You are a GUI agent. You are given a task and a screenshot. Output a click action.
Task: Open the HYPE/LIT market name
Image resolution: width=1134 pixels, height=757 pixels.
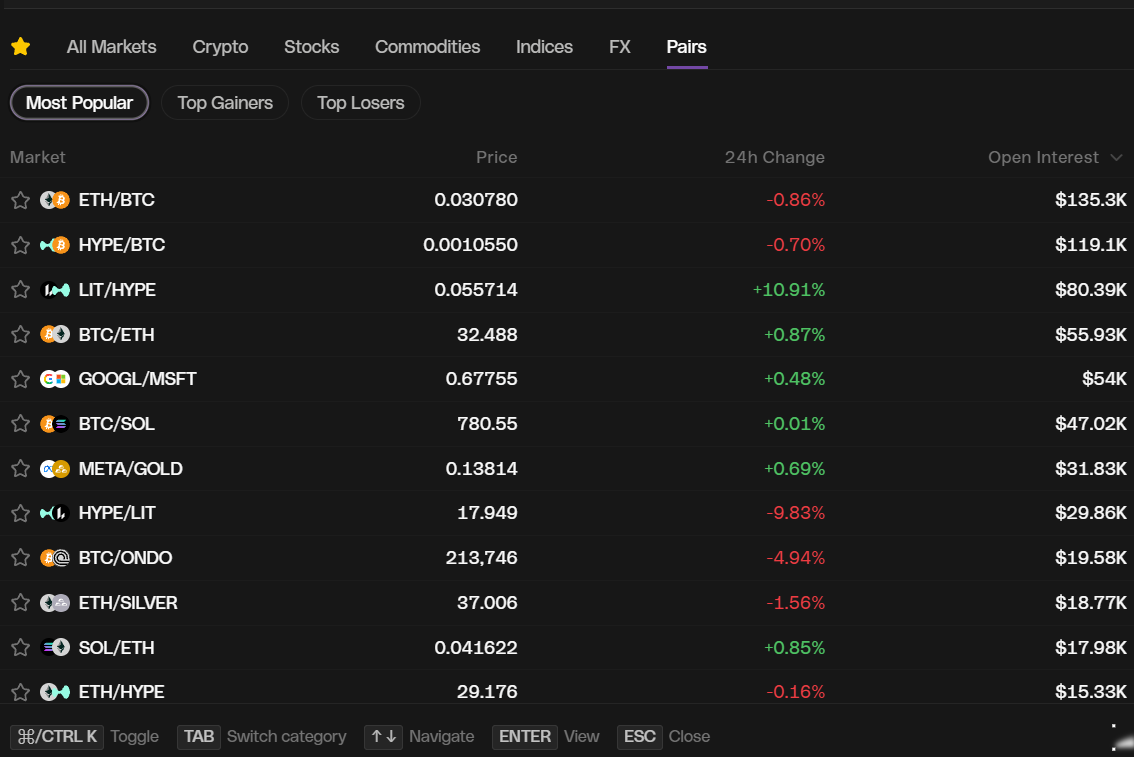(117, 513)
